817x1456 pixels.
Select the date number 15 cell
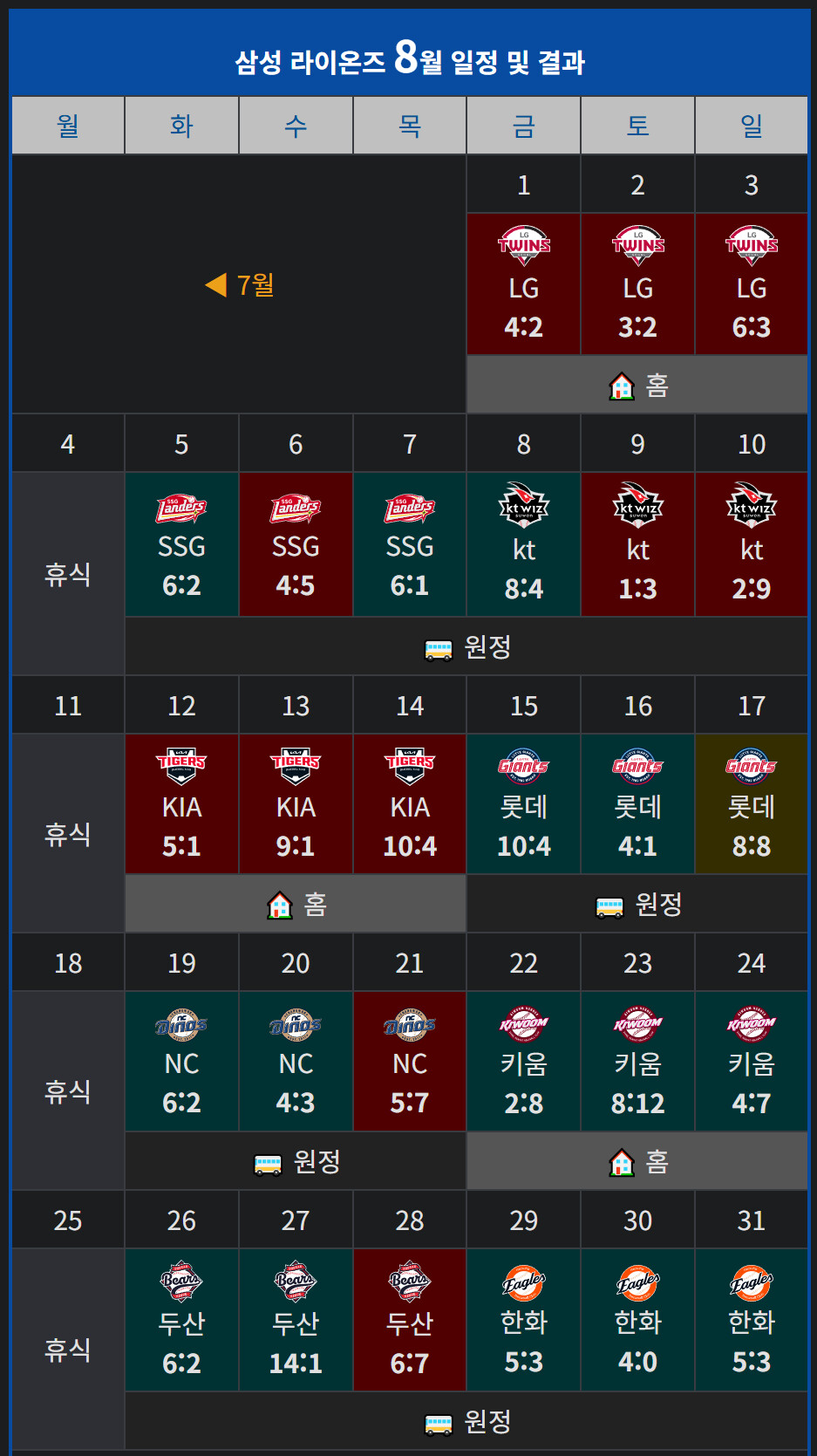point(524,705)
